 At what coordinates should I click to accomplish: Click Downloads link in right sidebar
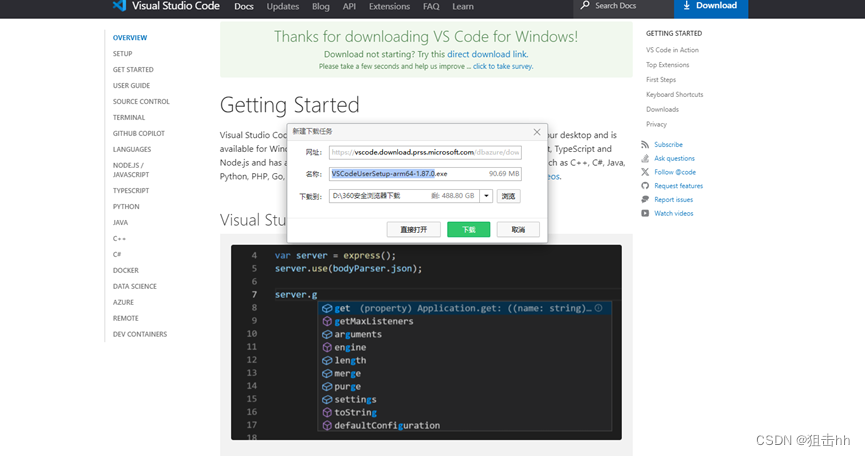[663, 110]
